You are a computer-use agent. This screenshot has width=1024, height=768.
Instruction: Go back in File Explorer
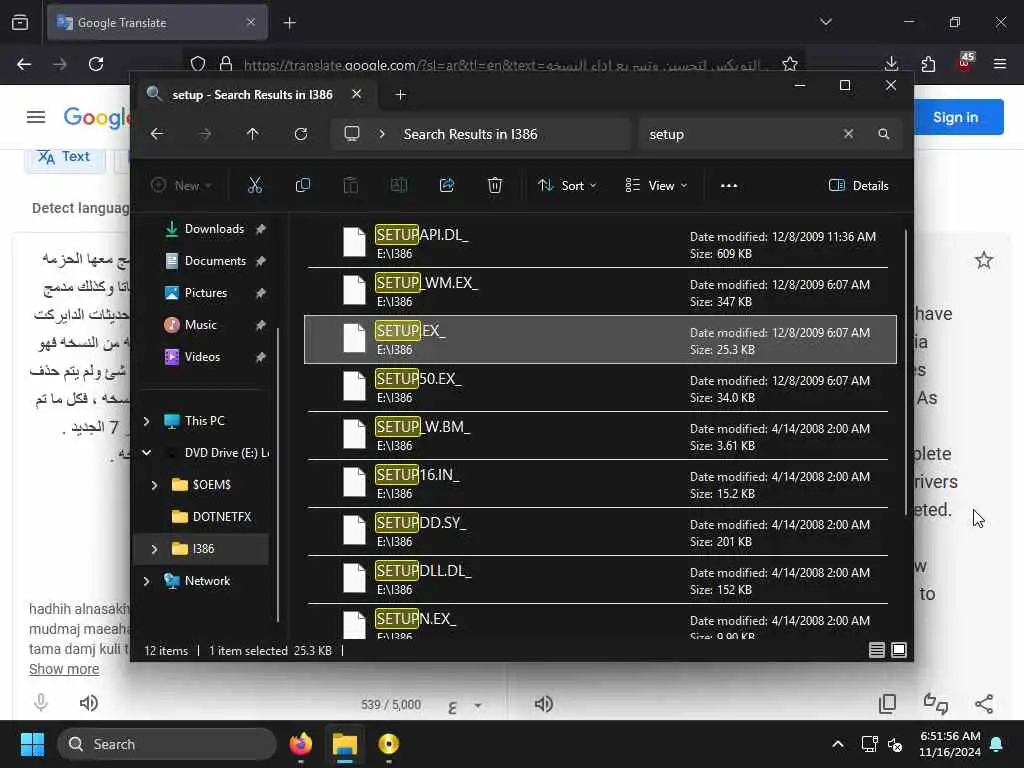coord(157,134)
